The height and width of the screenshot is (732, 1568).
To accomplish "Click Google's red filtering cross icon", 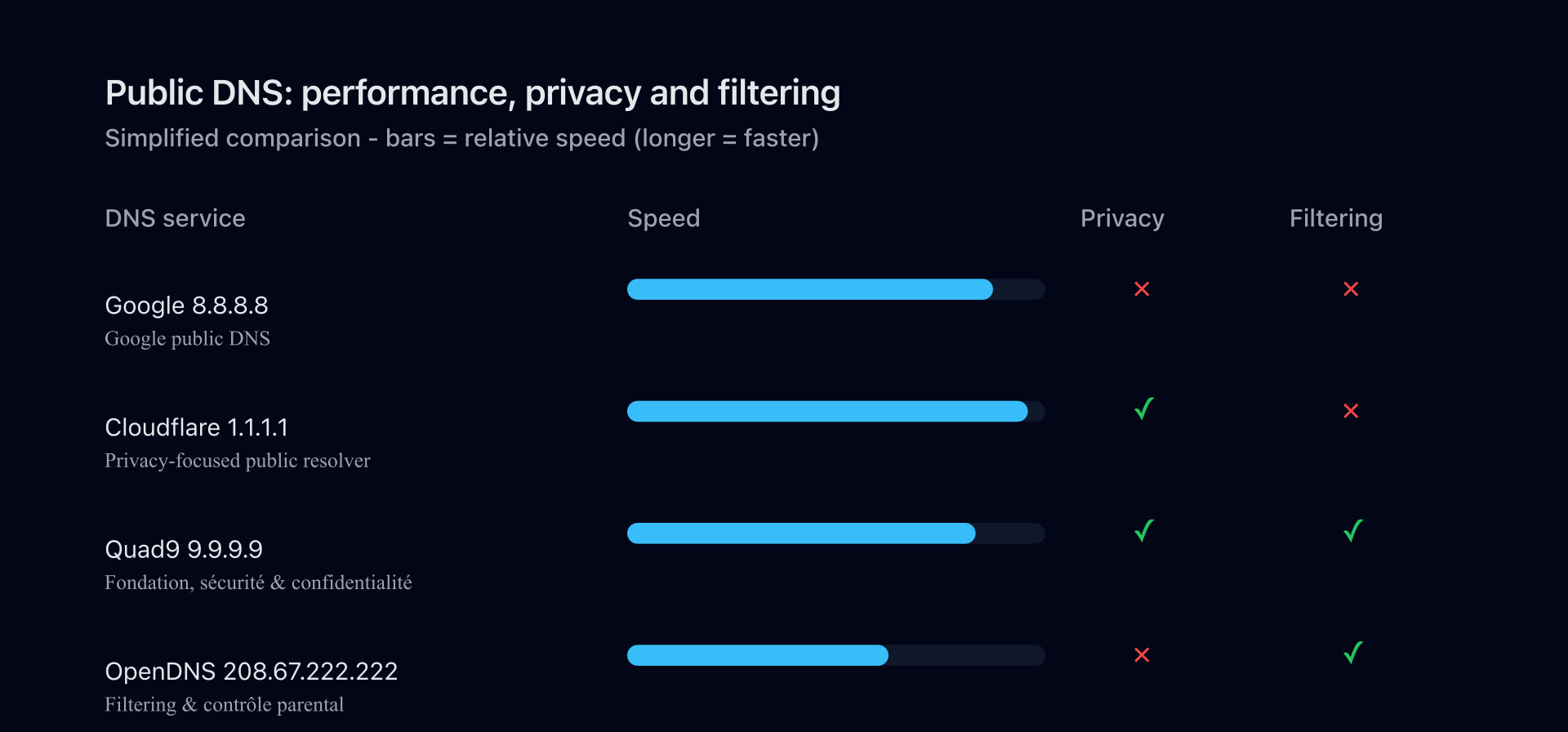I will click(1351, 289).
